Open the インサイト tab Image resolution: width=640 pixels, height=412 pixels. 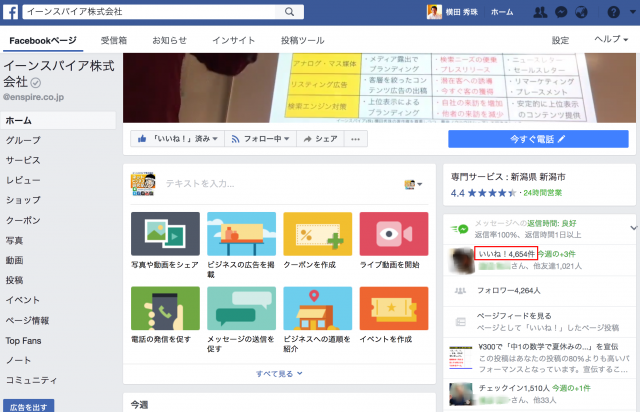pyautogui.click(x=233, y=40)
